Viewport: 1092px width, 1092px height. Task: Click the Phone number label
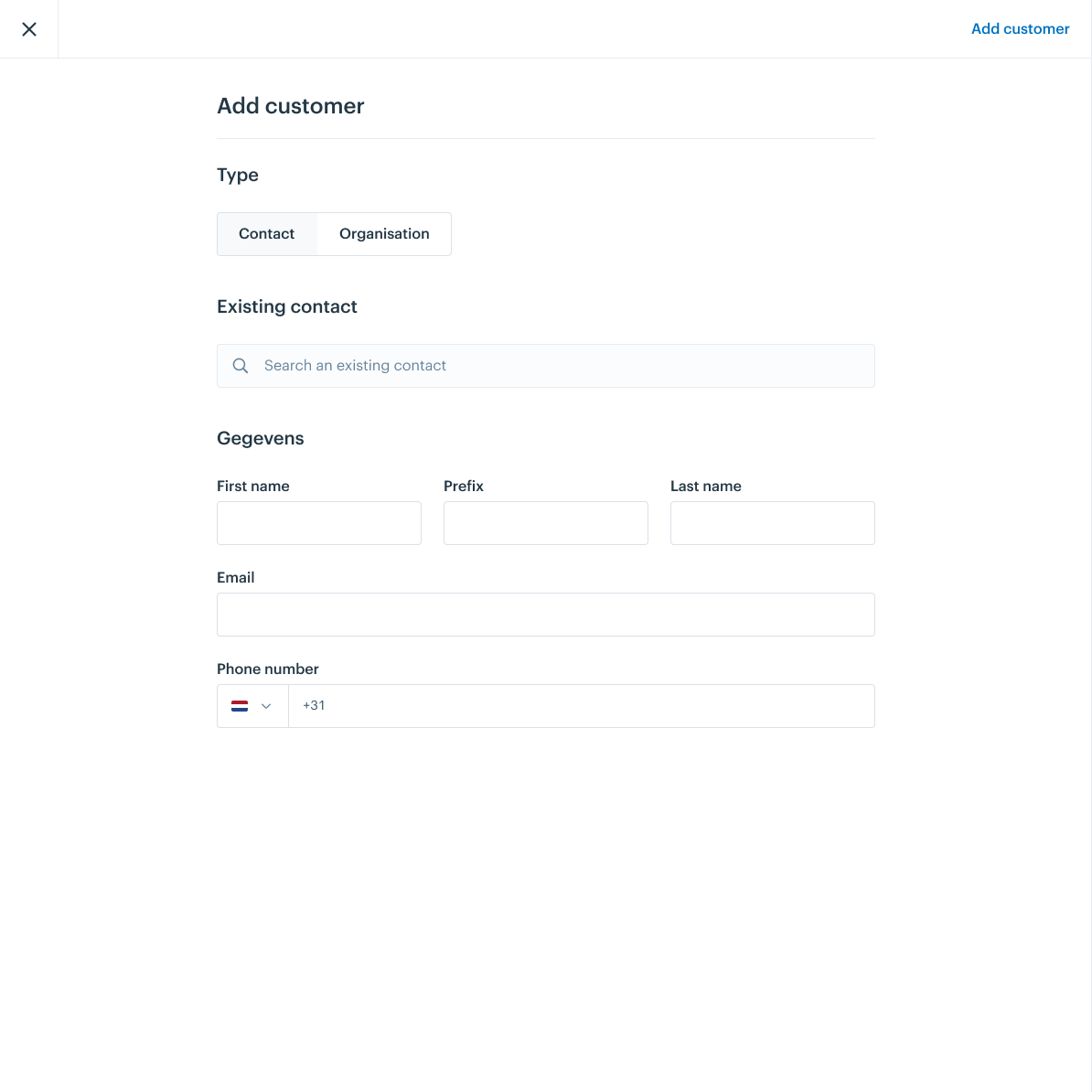267,669
